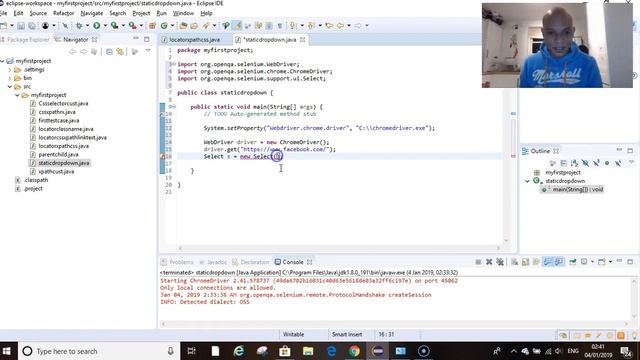Viewport: 640px width, 360px height.
Task: Collapse the myfirstproject package folder
Action: [x=17, y=95]
